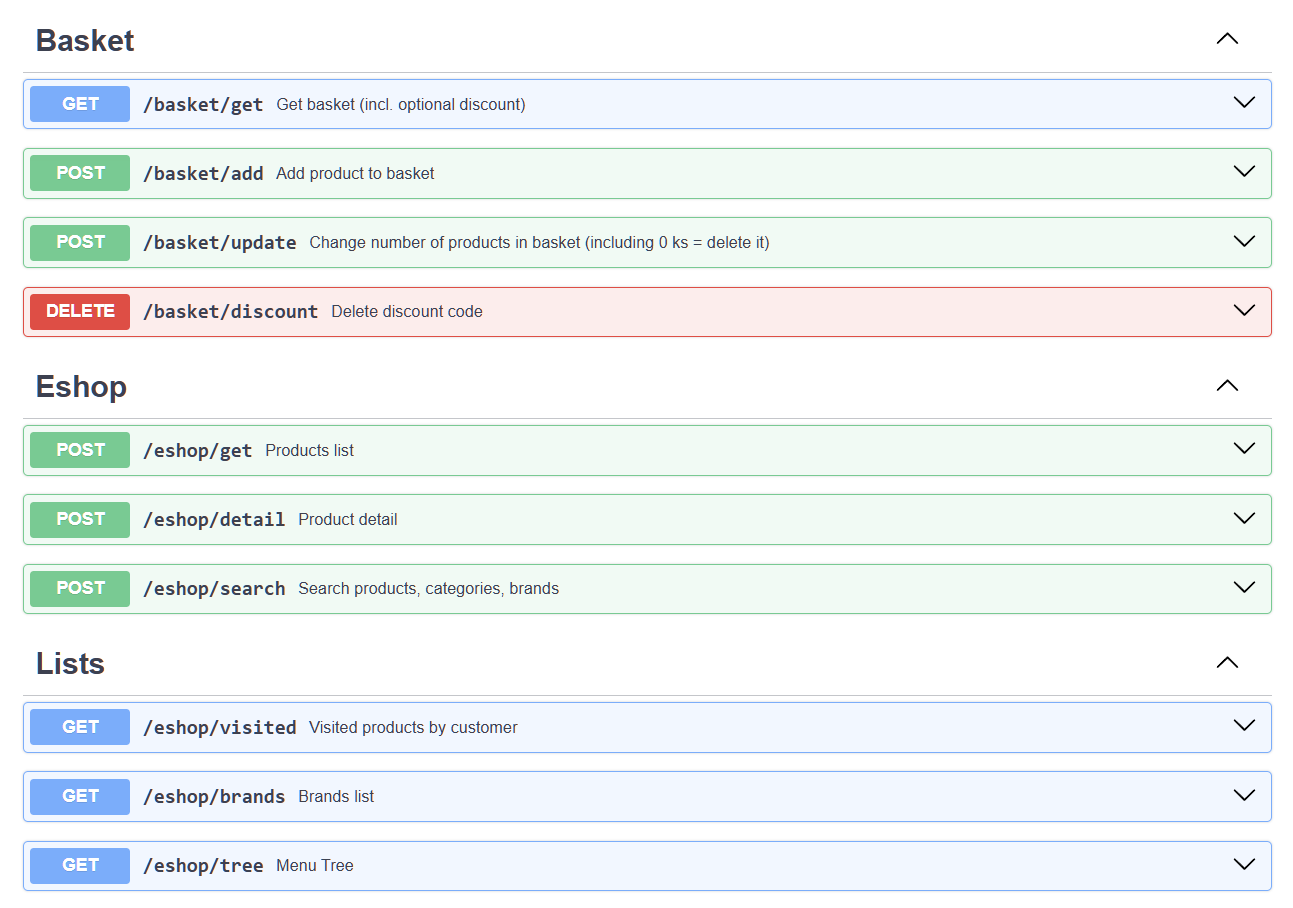Click the Lists section heading
The width and height of the screenshot is (1293, 908).
(70, 664)
